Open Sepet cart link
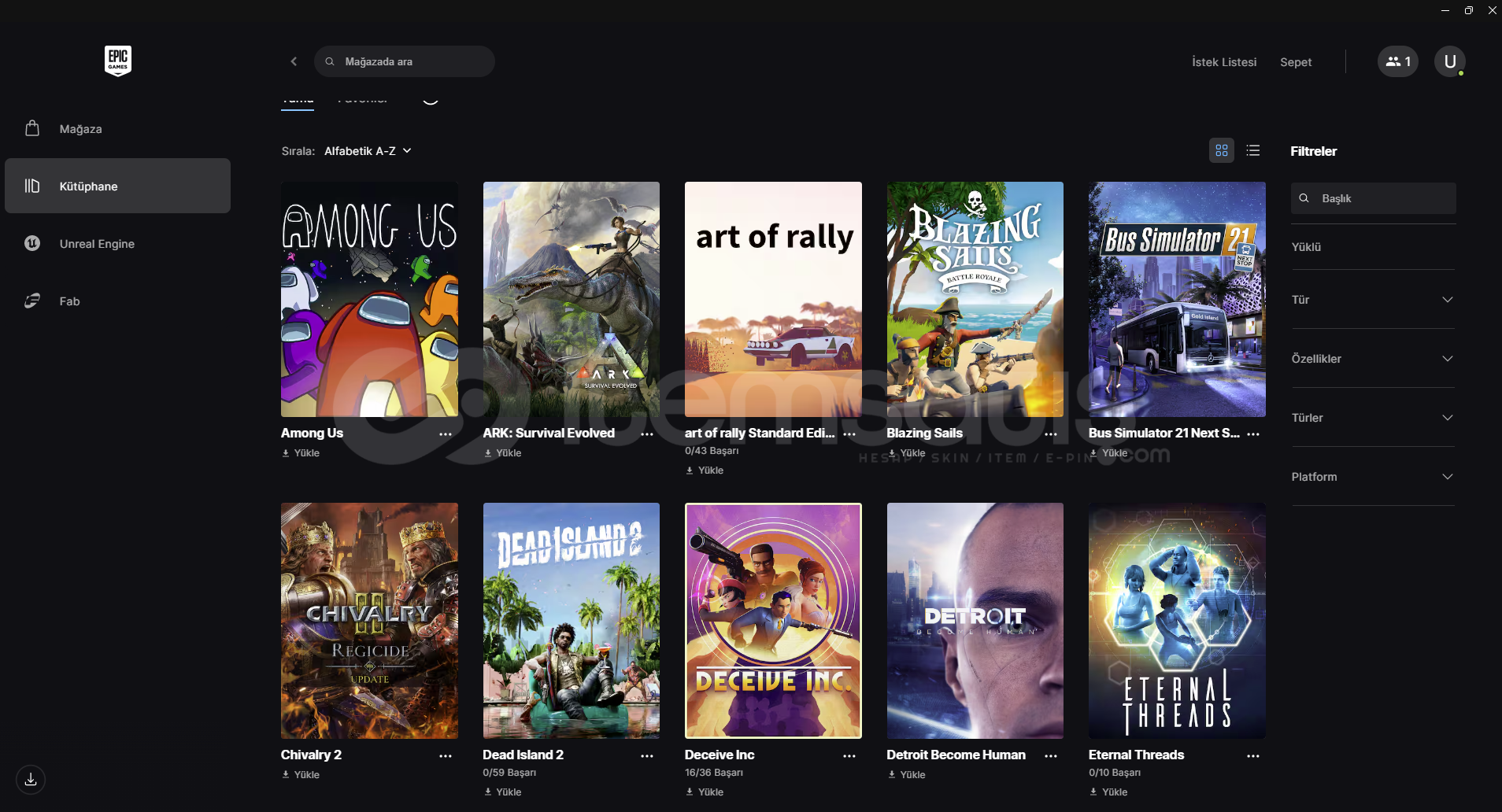Screen dimensions: 1502x812 [1296, 62]
